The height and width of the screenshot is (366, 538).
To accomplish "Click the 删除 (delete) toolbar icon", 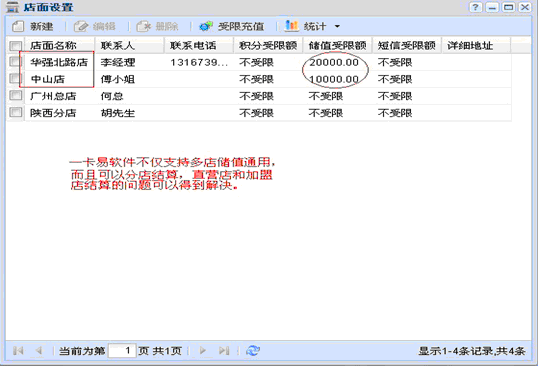I will (x=143, y=26).
